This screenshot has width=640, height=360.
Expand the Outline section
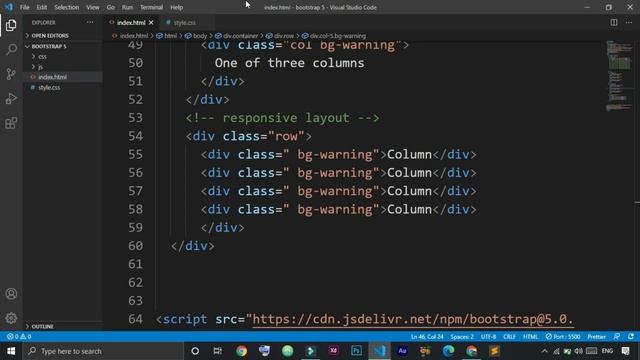[x=62, y=327]
